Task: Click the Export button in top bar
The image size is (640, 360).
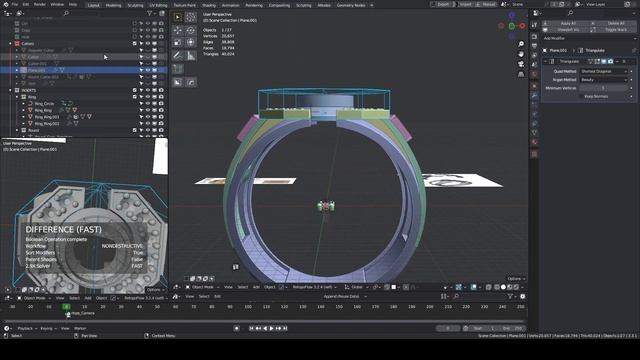Action: (443, 4)
